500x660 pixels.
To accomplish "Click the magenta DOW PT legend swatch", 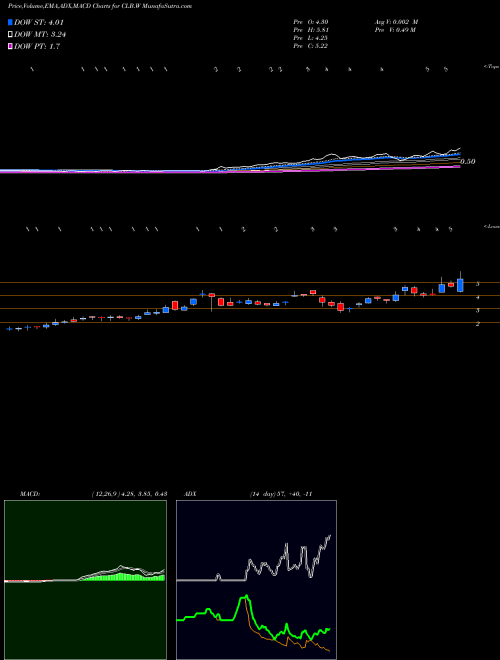I will [11, 46].
